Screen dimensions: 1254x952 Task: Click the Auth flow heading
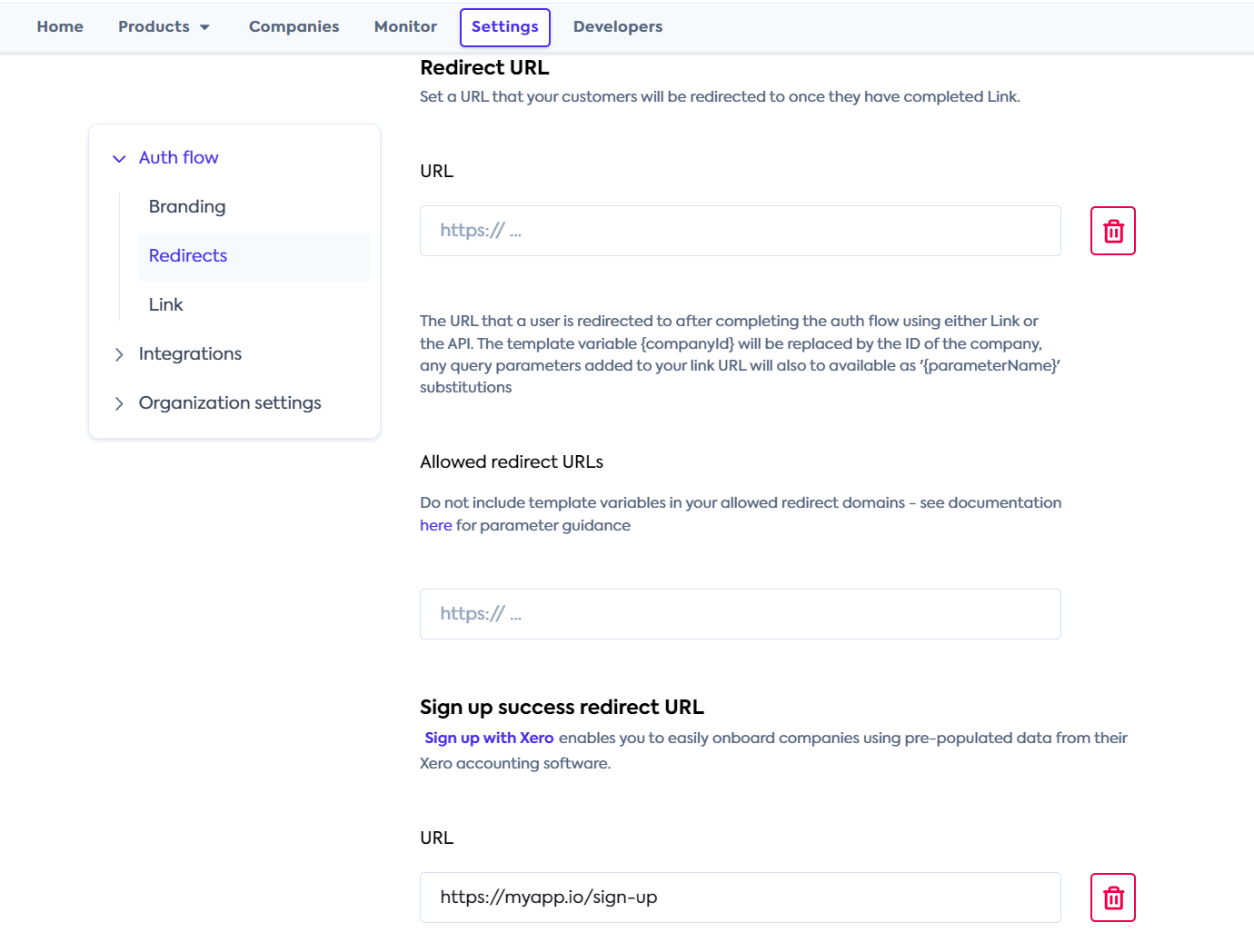[x=178, y=157]
